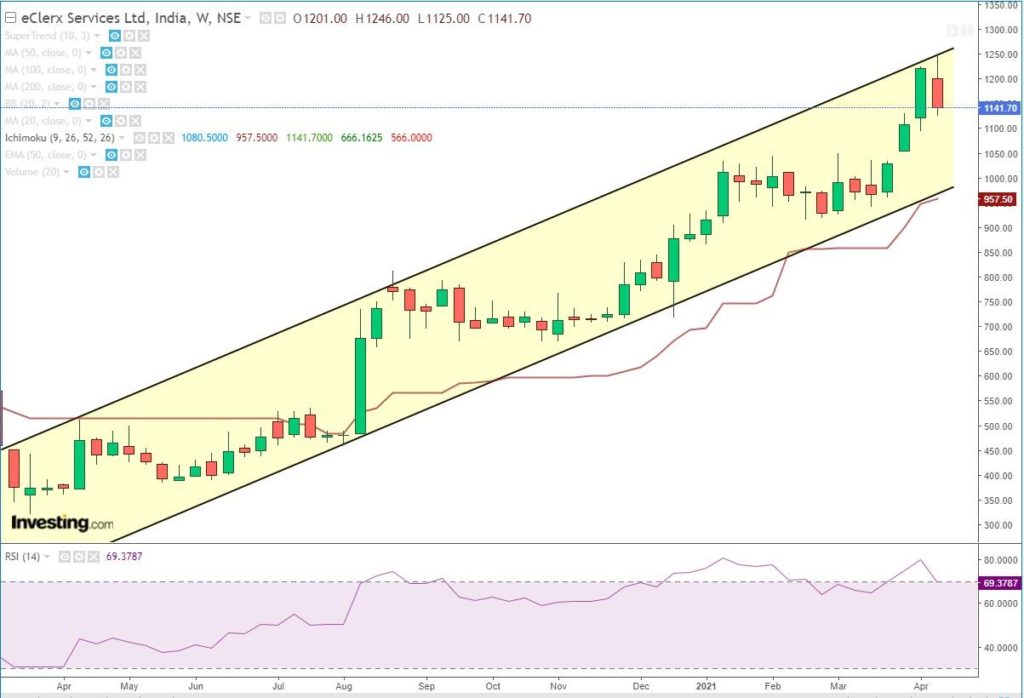Click the eClerx Services Ltd, India, W, NSE title

131,18
